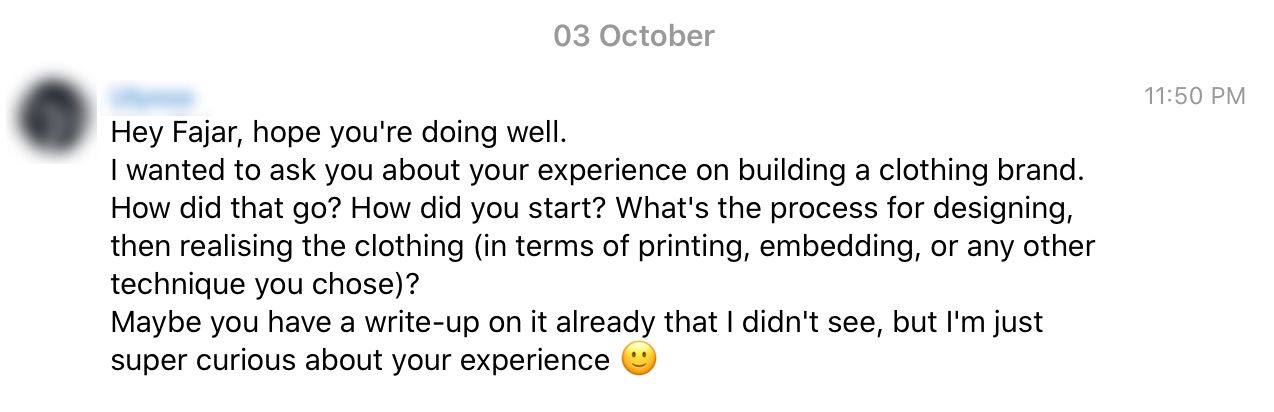The image size is (1274, 412).
Task: Click the name Fajar in the greeting
Action: (199, 132)
